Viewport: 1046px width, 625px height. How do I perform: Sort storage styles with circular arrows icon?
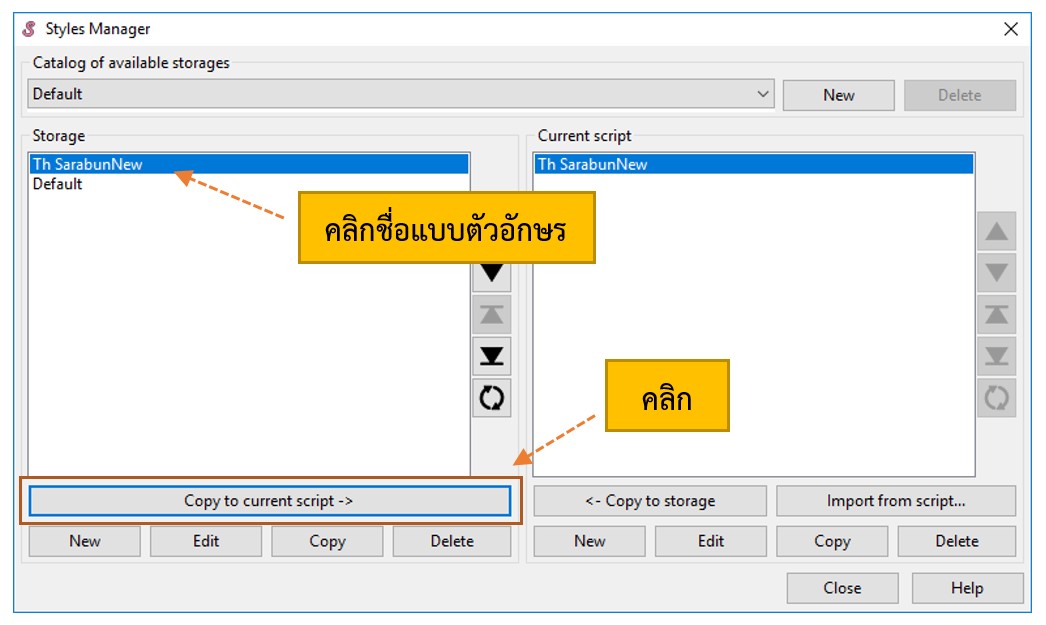pyautogui.click(x=492, y=398)
